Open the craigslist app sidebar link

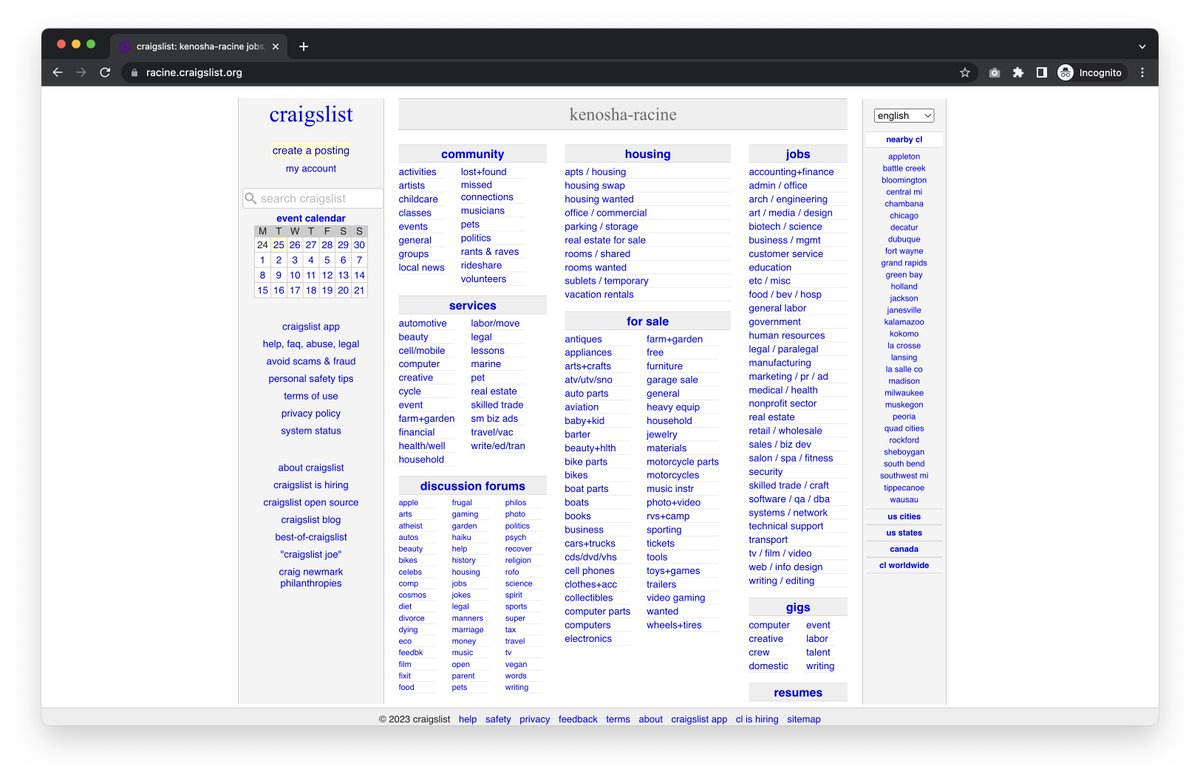(x=311, y=327)
